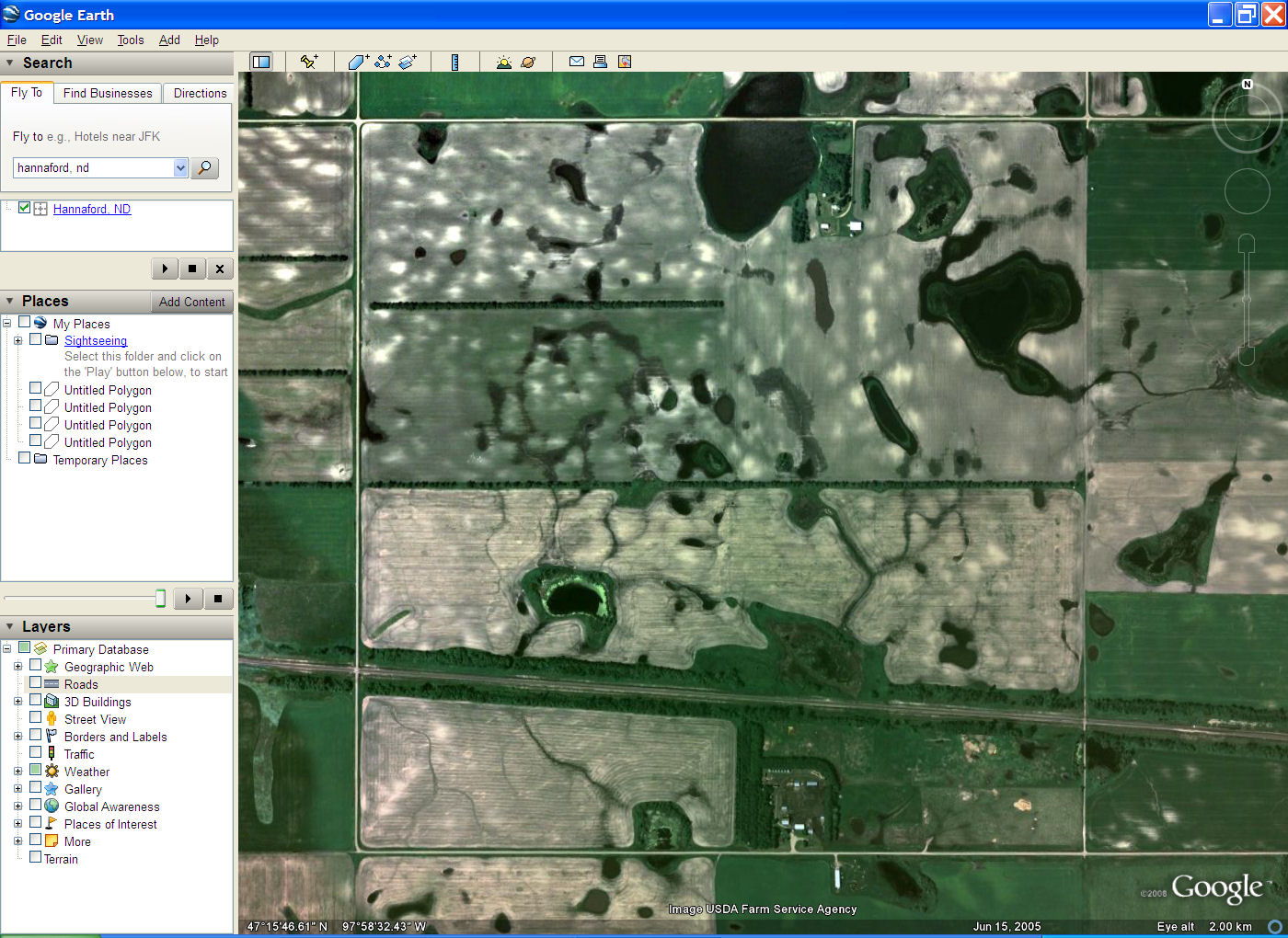
Task: Open the Ruler tool
Action: click(x=454, y=62)
